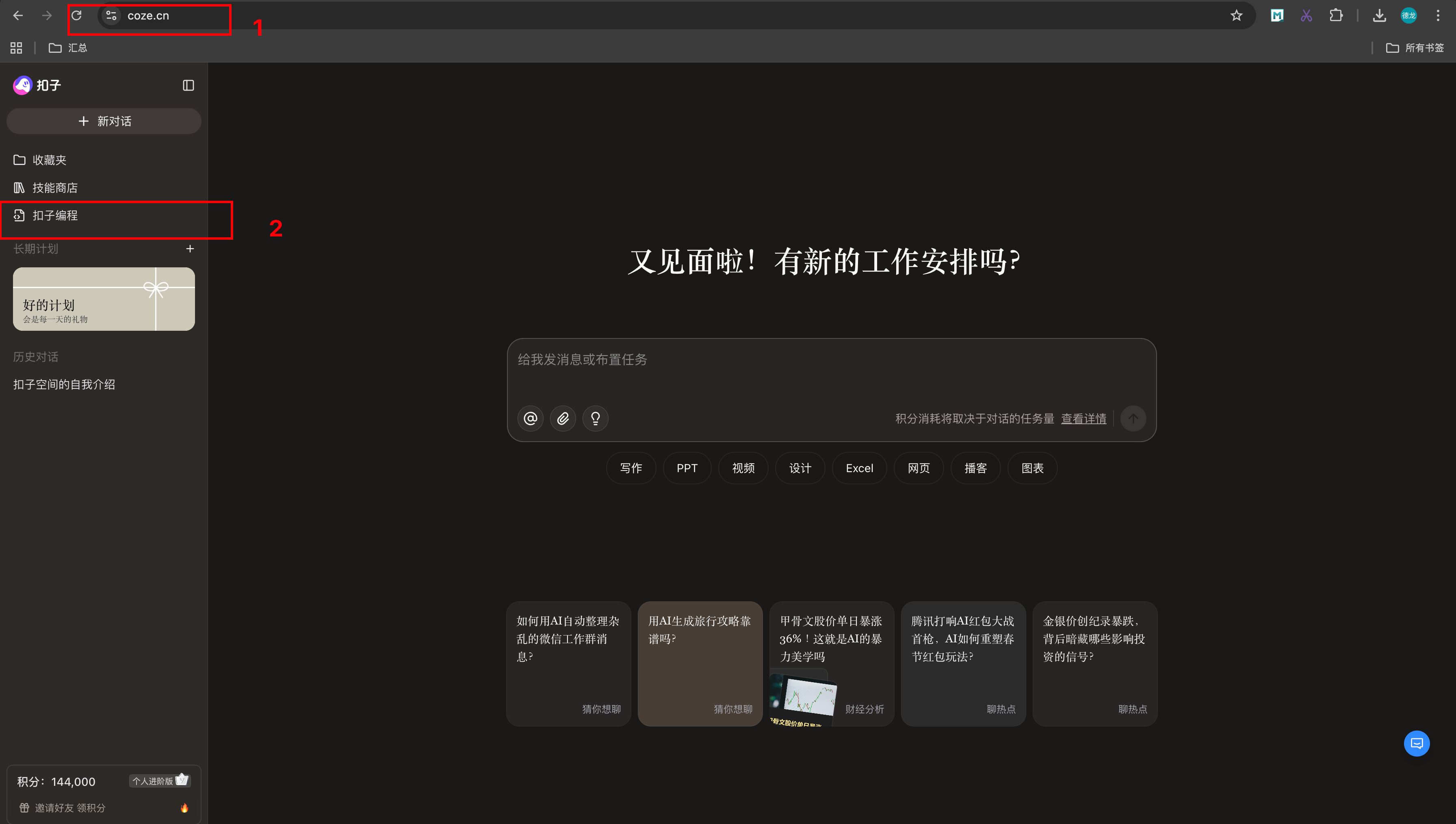
Task: Open the blue feedback chat bubble
Action: tap(1417, 743)
